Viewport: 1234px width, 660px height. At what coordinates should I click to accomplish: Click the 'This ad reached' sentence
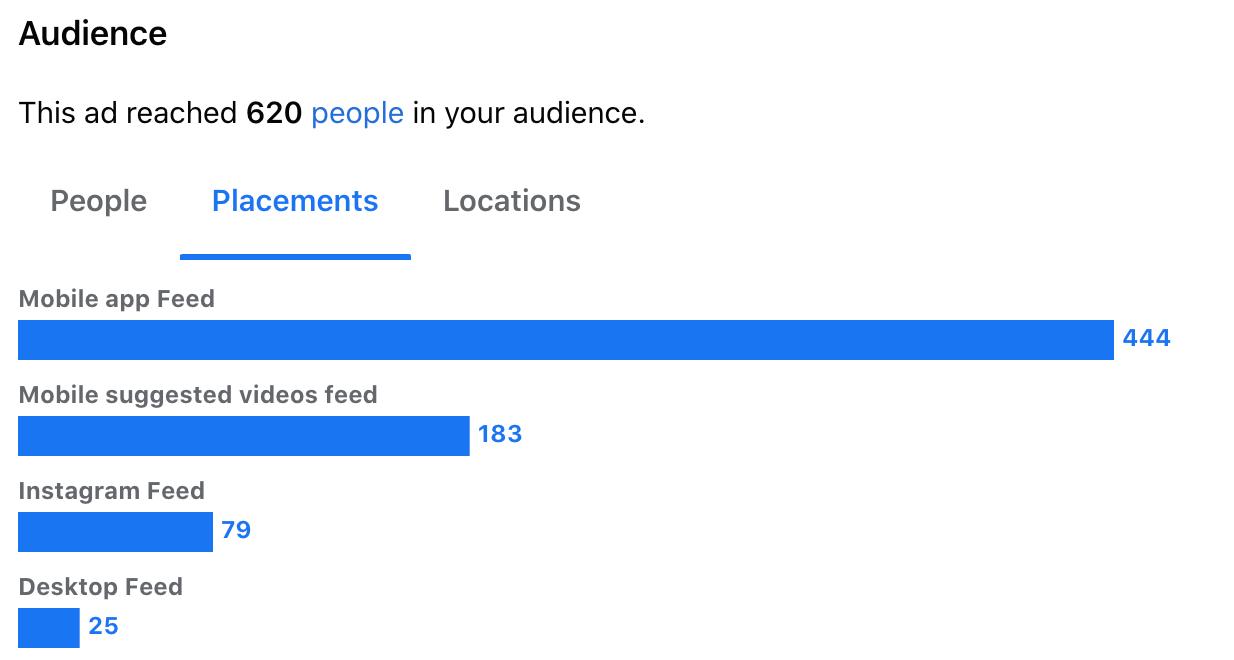pyautogui.click(x=332, y=113)
